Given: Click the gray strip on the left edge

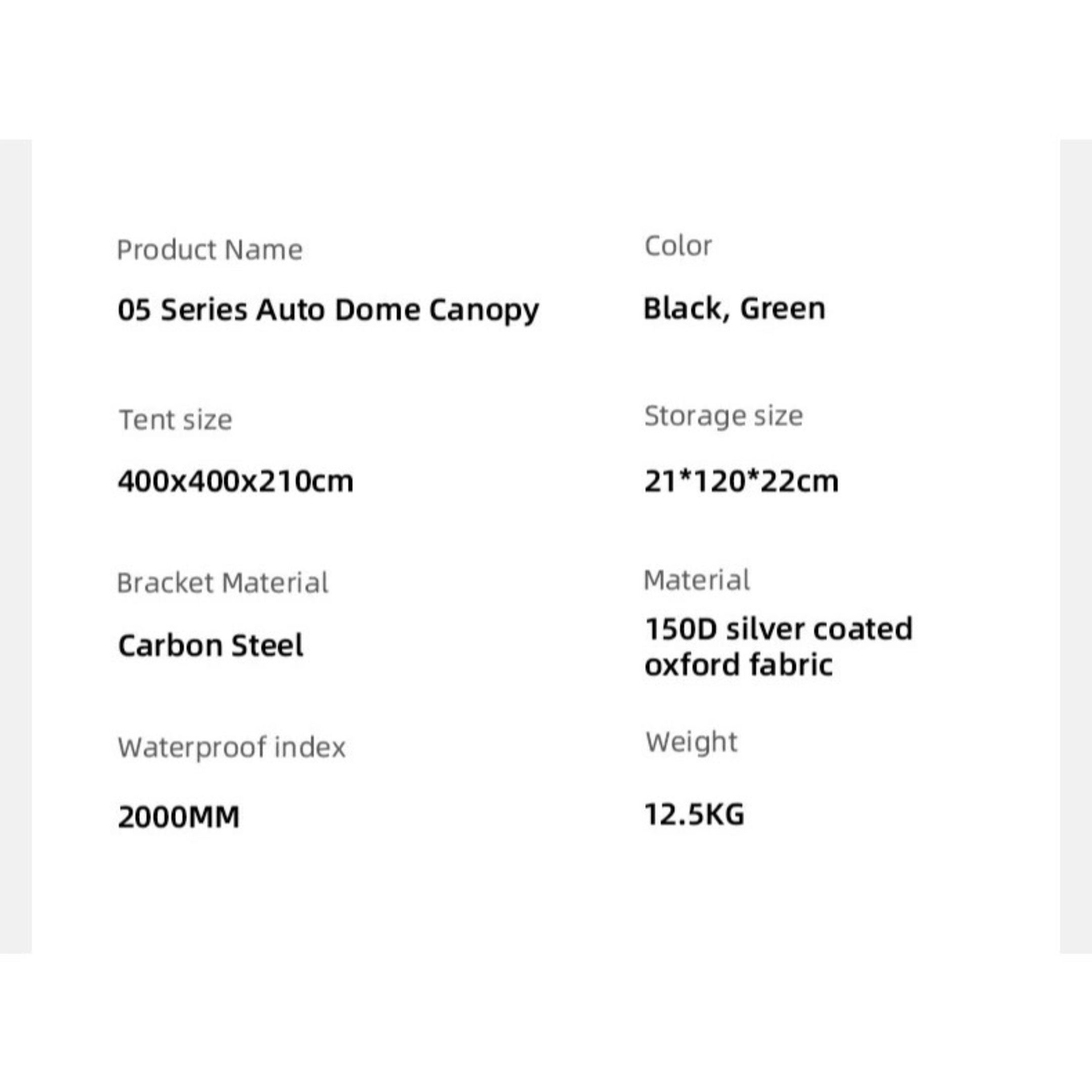Looking at the screenshot, I should point(15,546).
